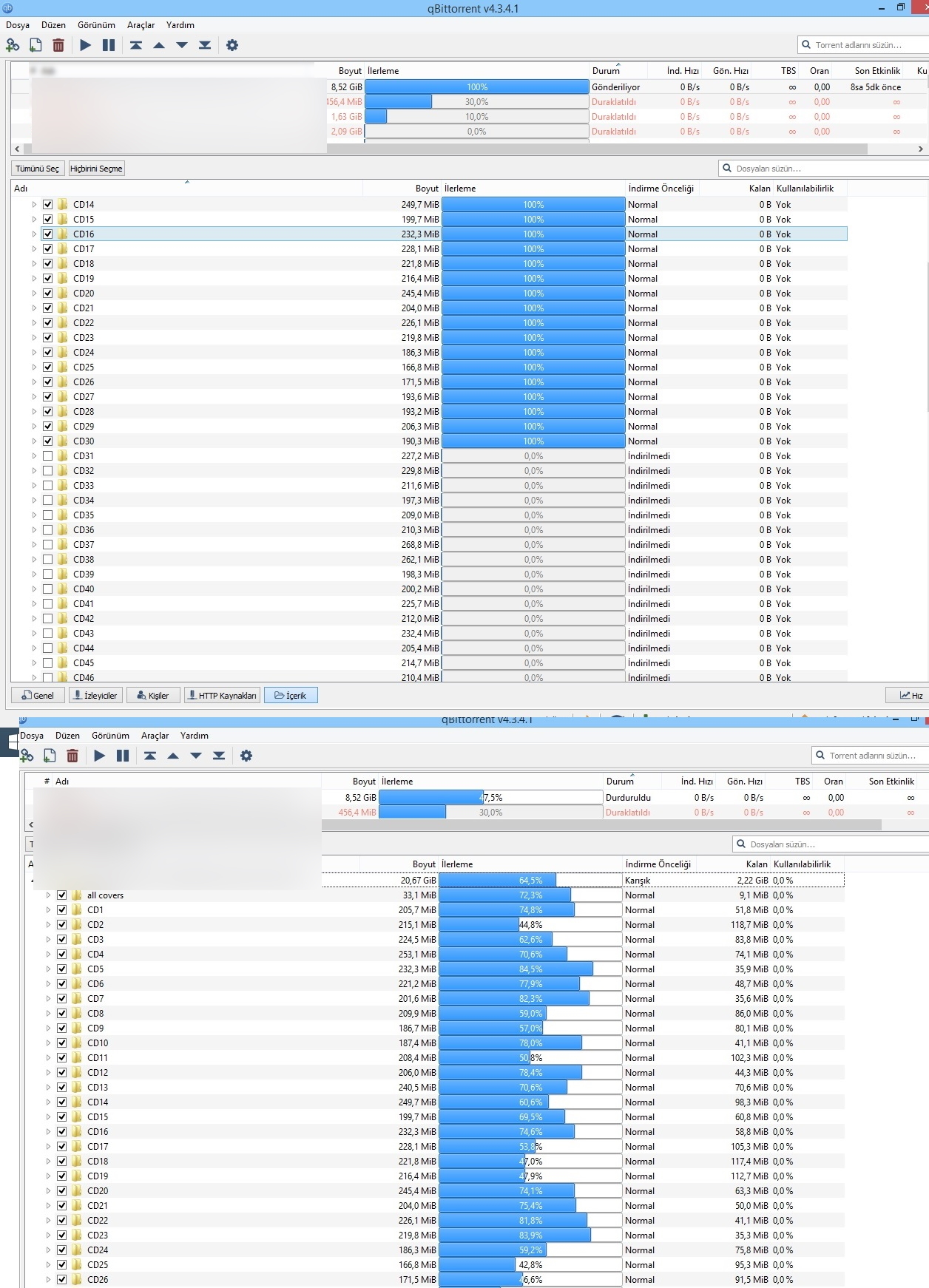
Task: Uncheck the CD30 checkbox
Action: click(x=48, y=441)
